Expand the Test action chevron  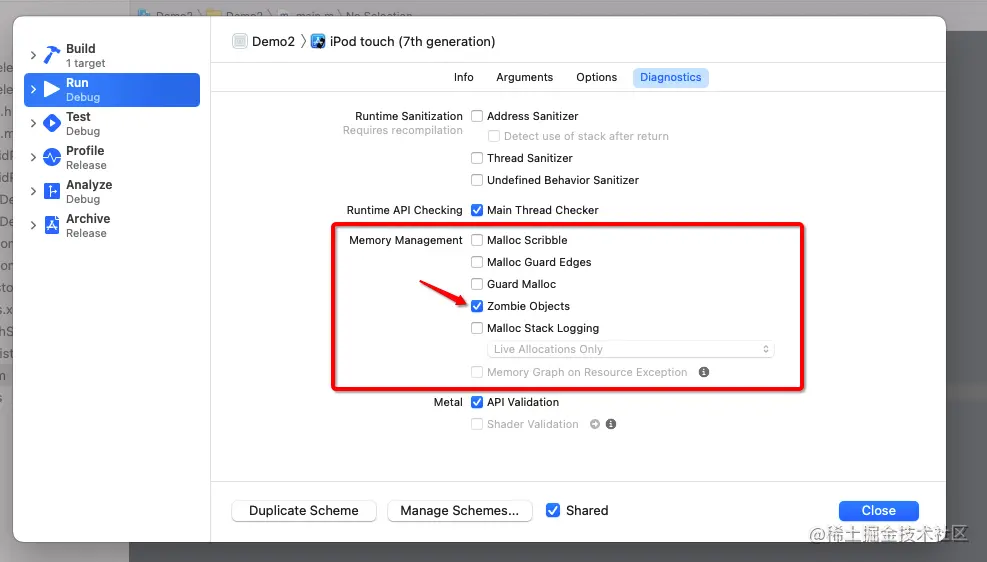[x=33, y=123]
